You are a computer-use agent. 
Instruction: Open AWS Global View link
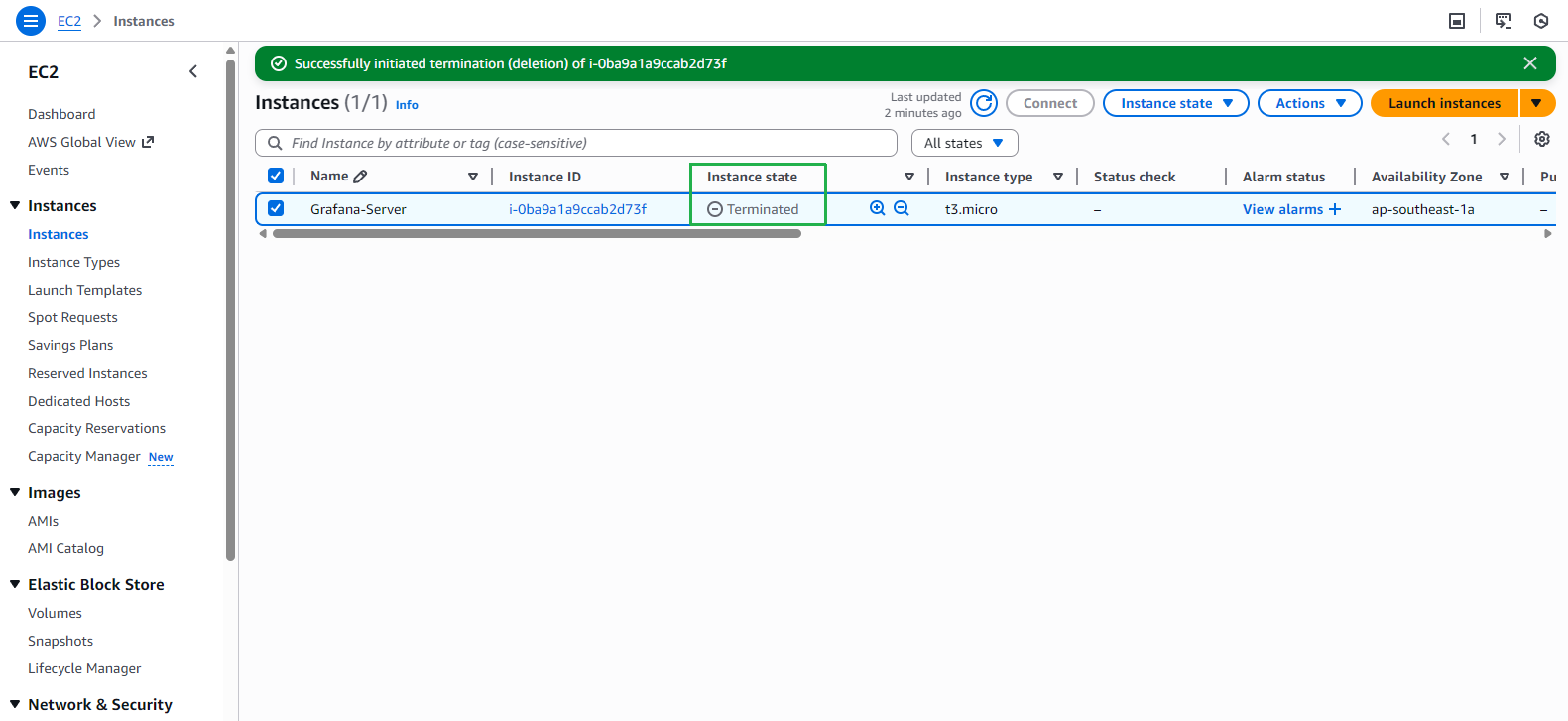pyautogui.click(x=90, y=142)
